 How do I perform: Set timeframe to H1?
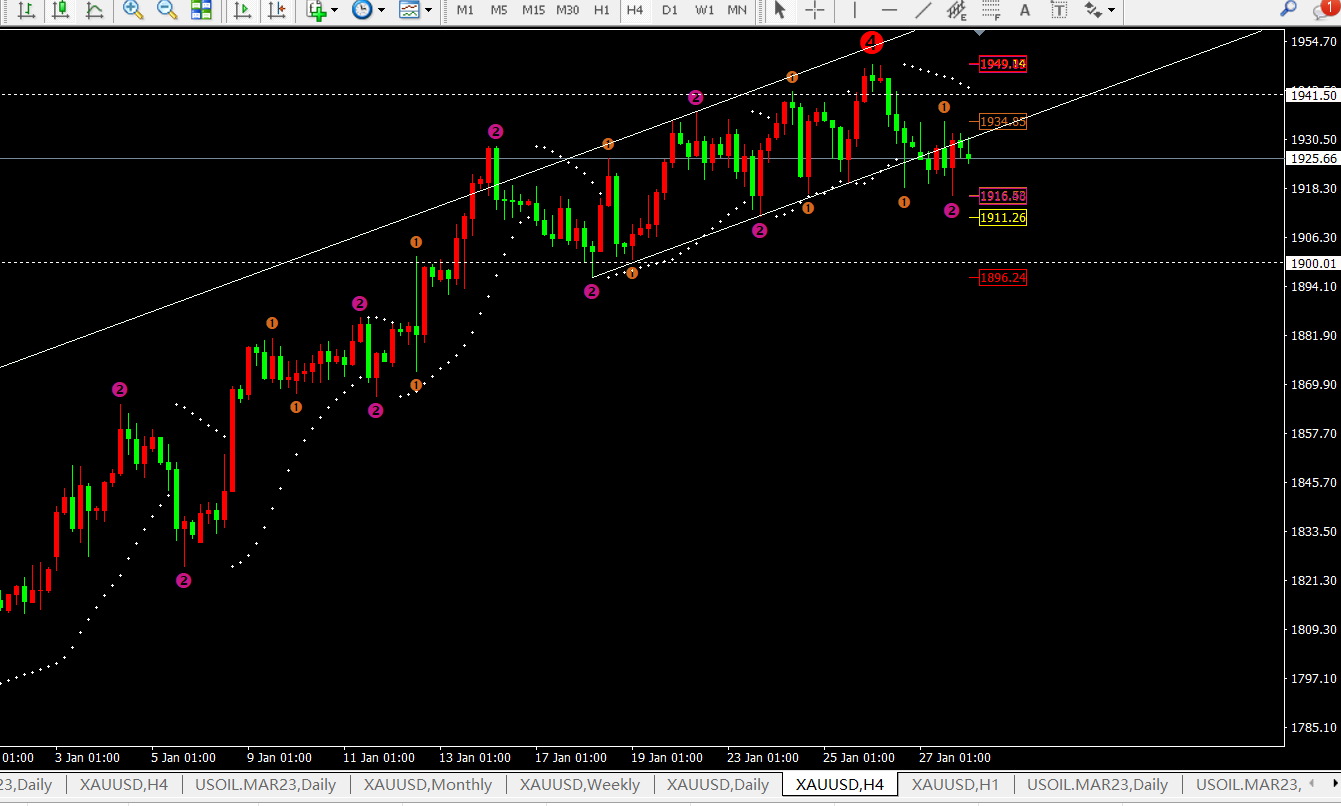[x=601, y=11]
